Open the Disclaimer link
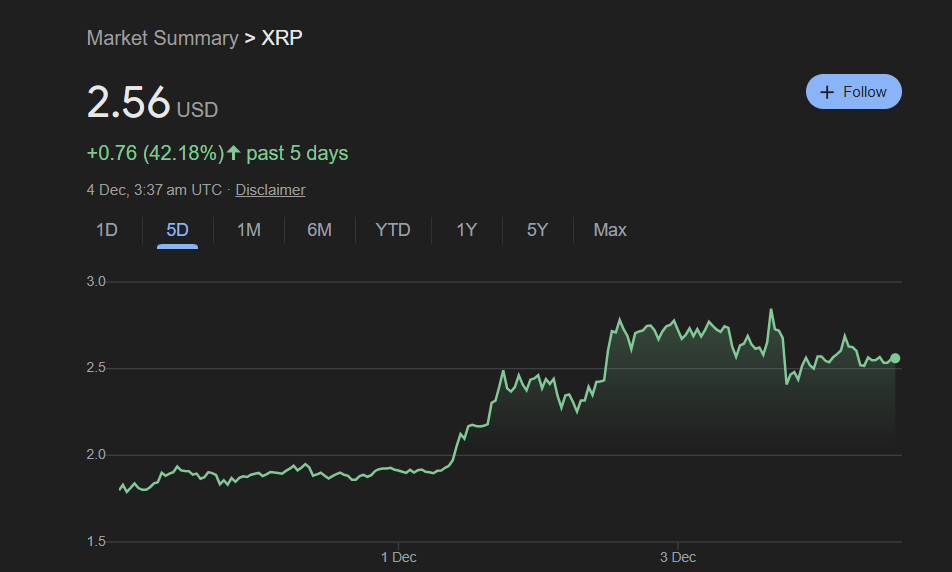The width and height of the screenshot is (952, 572). click(270, 190)
